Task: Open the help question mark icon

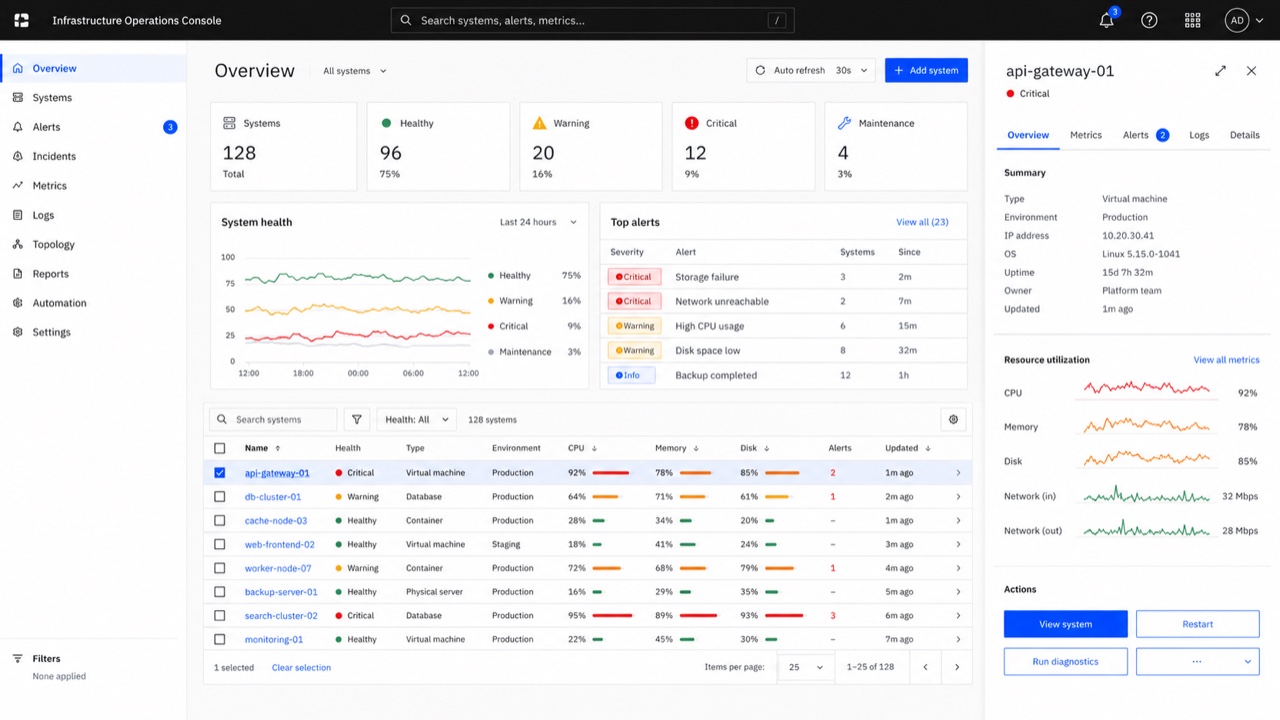Action: click(1149, 20)
